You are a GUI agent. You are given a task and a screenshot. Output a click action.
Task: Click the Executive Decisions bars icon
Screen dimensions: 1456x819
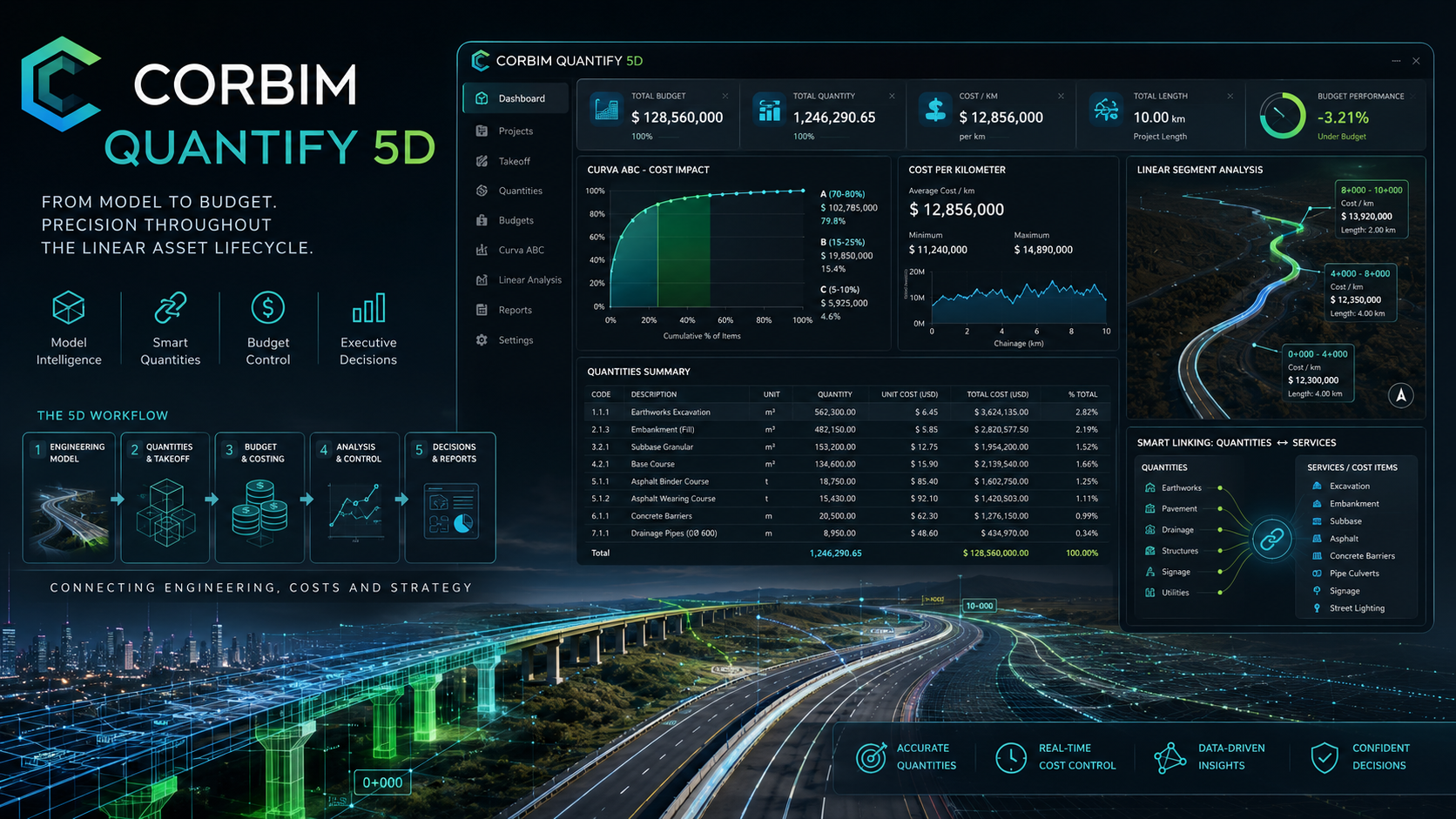368,308
